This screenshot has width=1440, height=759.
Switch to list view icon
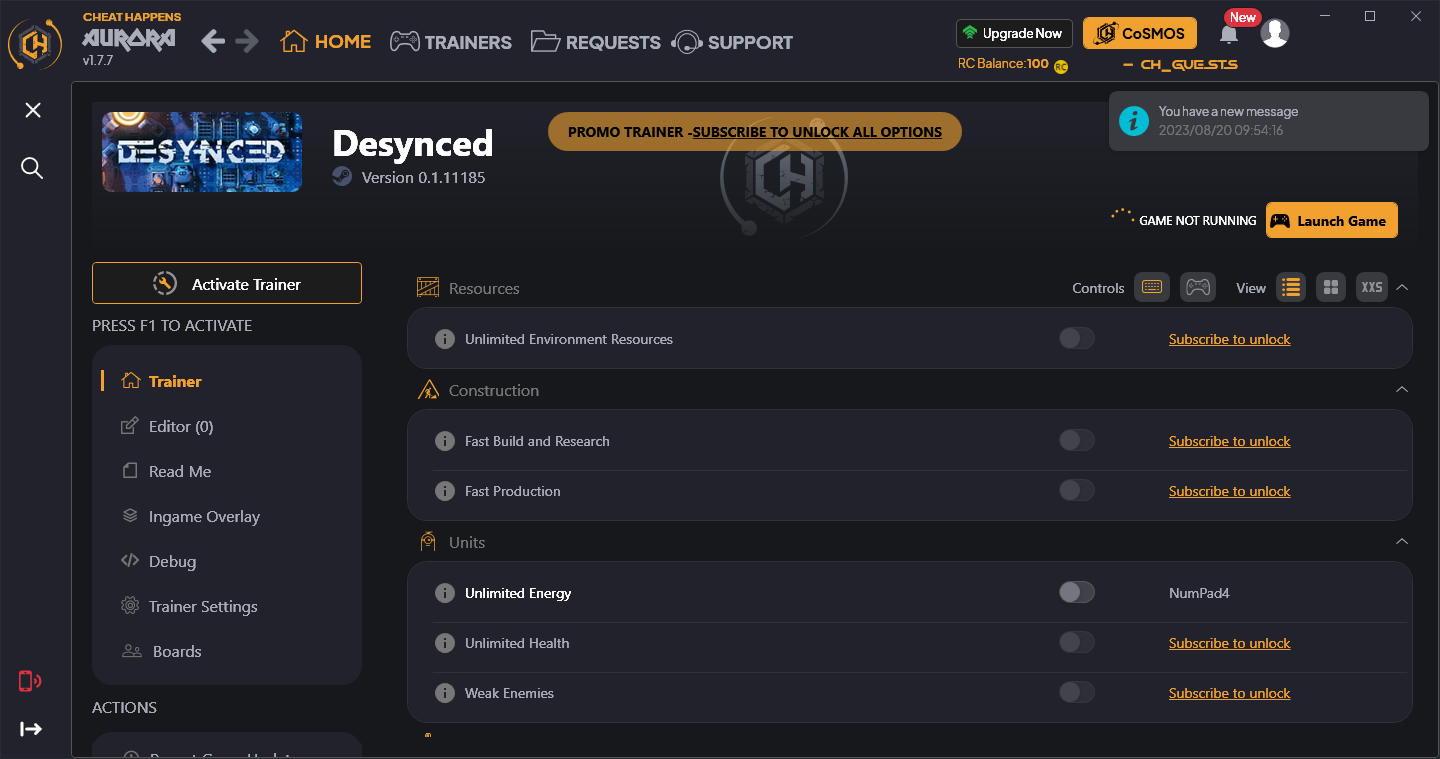1291,287
